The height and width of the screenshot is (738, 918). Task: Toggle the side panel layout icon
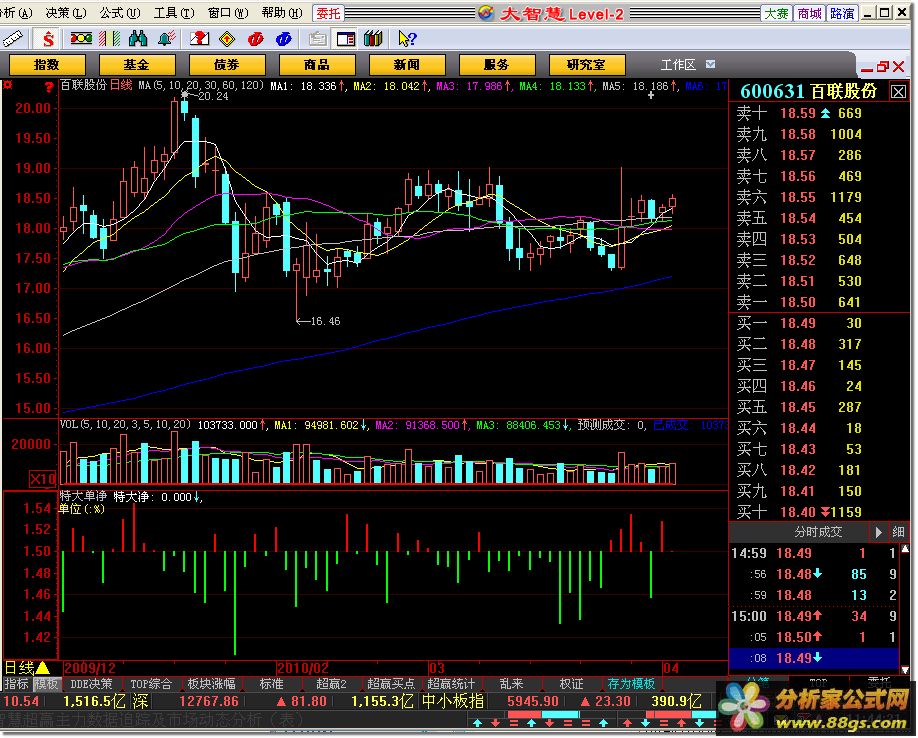pos(345,39)
